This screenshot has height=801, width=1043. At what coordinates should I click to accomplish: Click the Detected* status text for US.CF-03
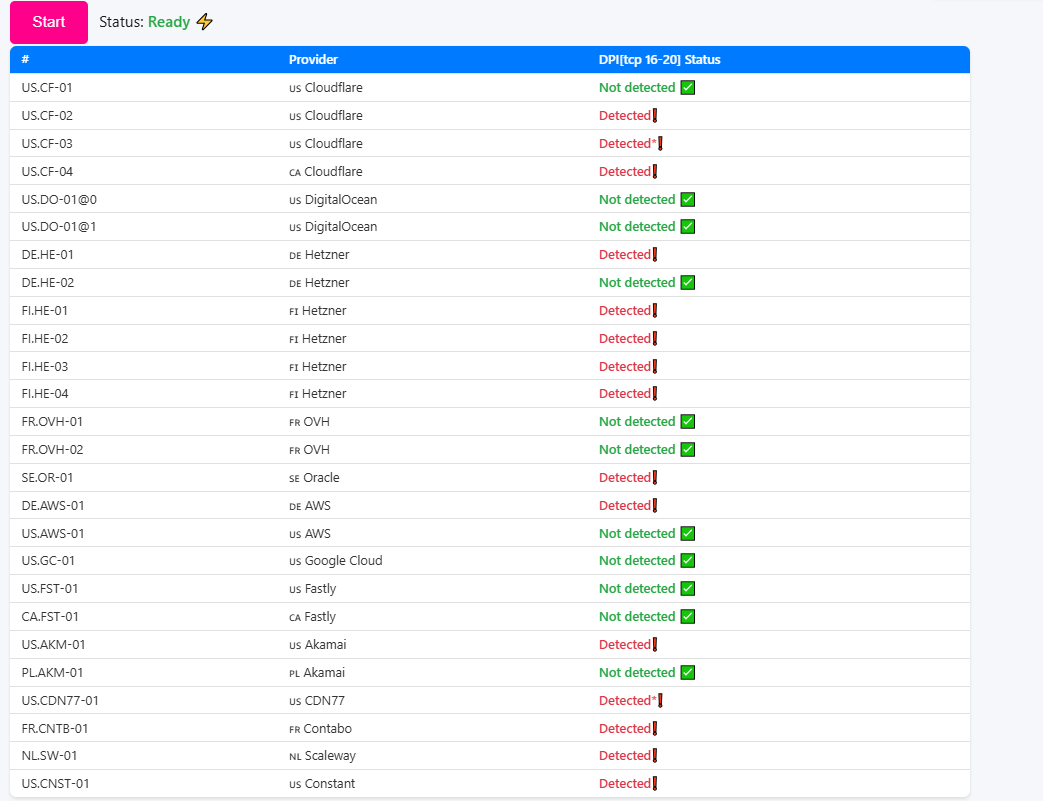(x=627, y=144)
